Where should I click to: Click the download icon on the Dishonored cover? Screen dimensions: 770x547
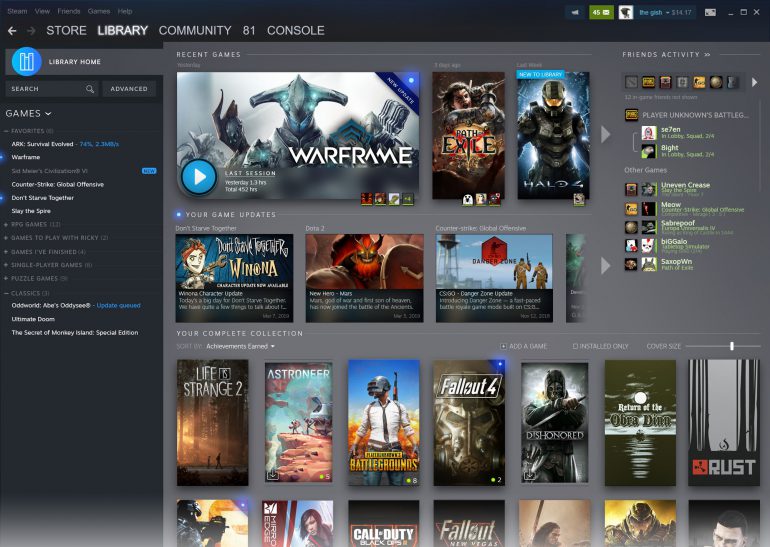[529, 475]
